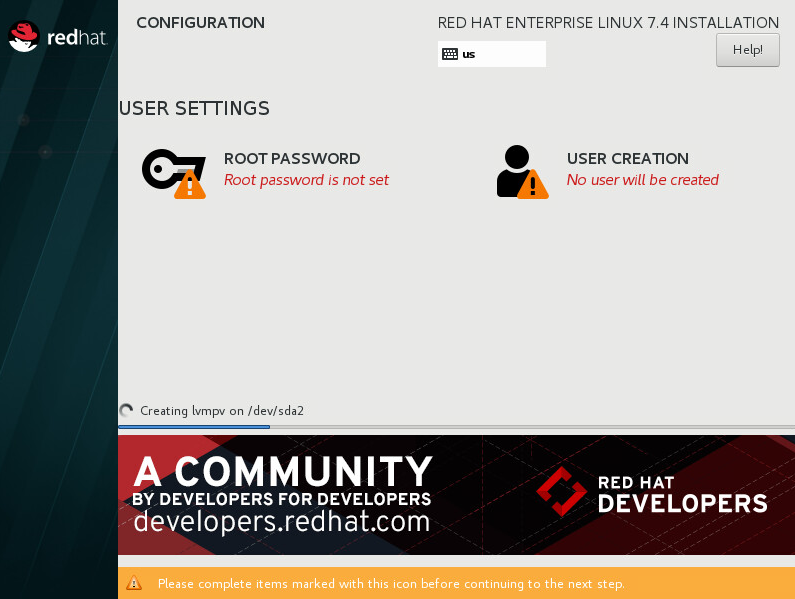Click the keyboard layout icon

coord(450,54)
